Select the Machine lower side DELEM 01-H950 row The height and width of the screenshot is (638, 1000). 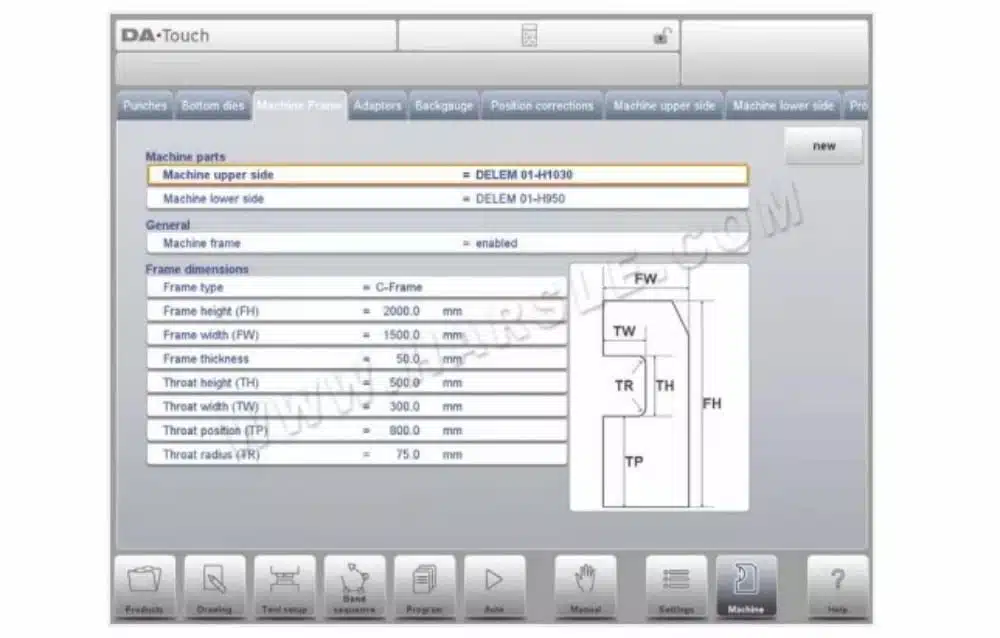click(448, 198)
